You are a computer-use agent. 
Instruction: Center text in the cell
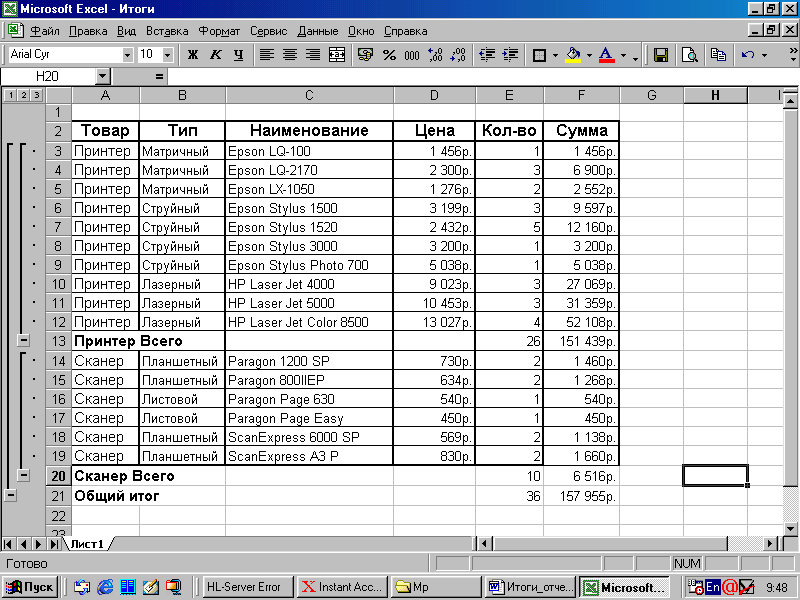pyautogui.click(x=289, y=55)
